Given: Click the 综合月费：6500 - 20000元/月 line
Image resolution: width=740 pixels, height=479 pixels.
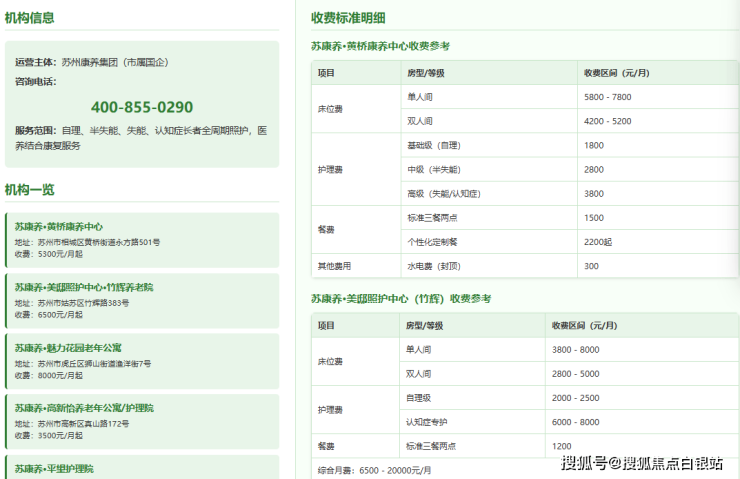Looking at the screenshot, I should coord(374,471).
